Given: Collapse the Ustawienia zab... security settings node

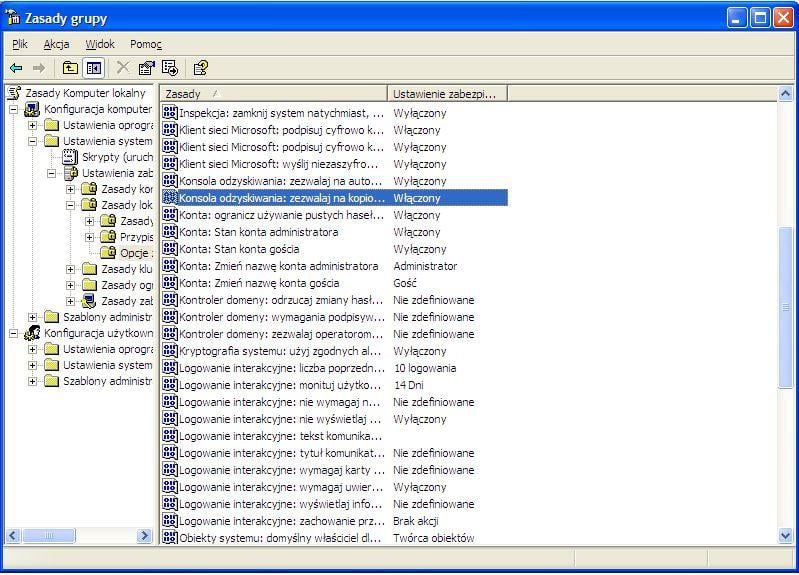Looking at the screenshot, I should point(52,173).
